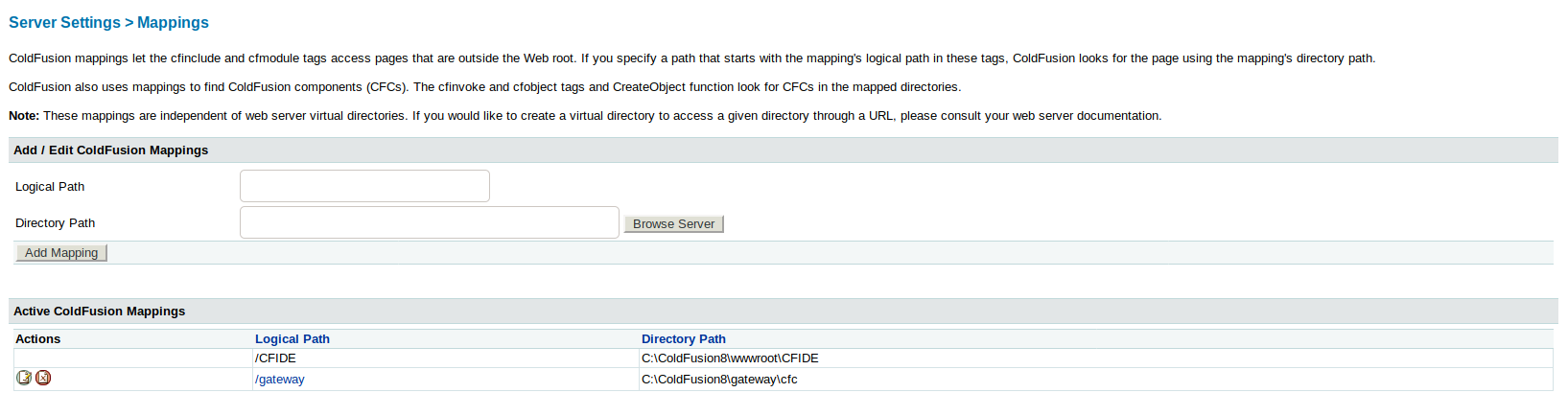Click the bold Note paragraph text

(x=585, y=115)
